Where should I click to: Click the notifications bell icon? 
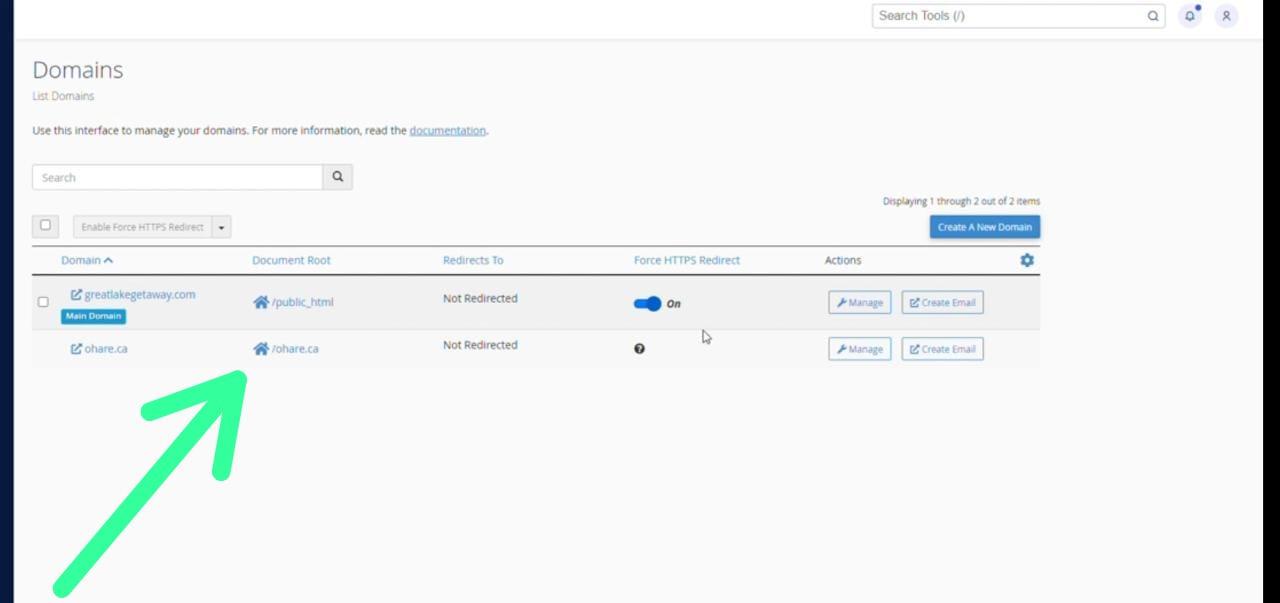(1190, 16)
